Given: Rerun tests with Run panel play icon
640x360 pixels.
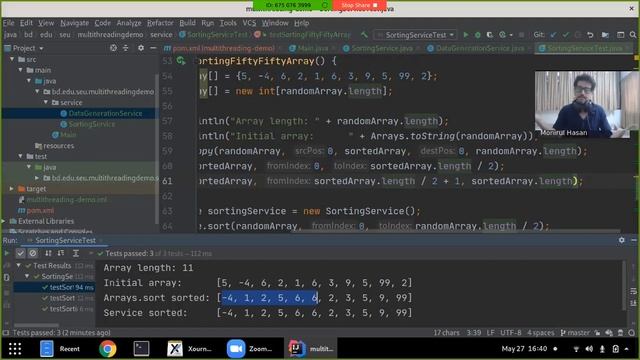Looking at the screenshot, I should (x=7, y=253).
